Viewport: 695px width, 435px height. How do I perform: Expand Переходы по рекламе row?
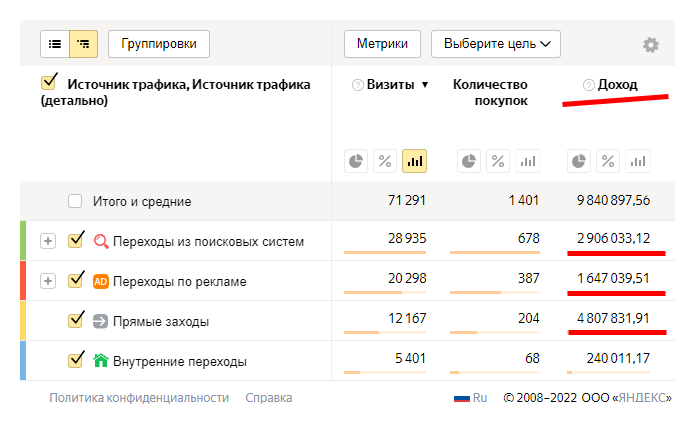47,281
